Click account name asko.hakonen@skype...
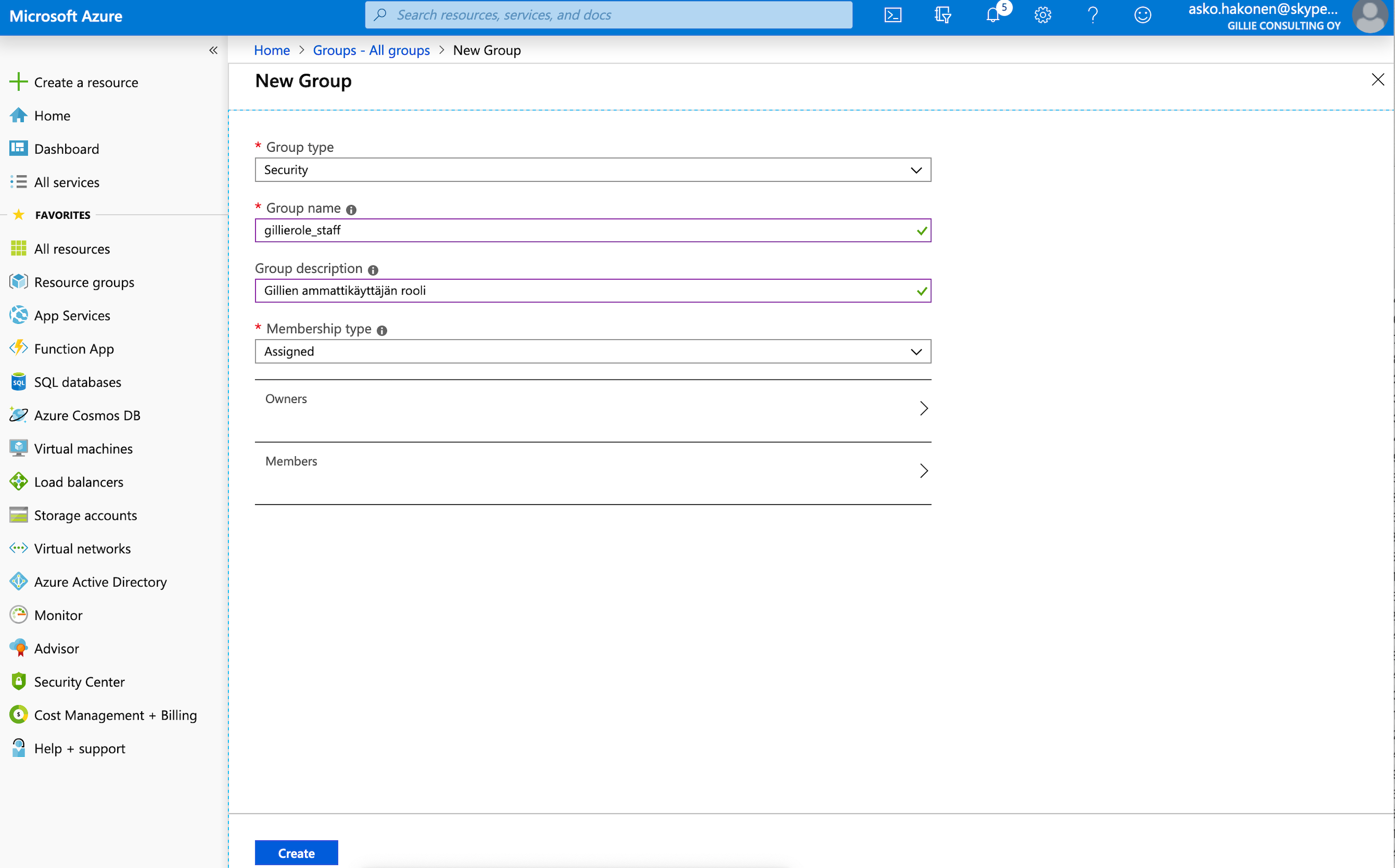Viewport: 1395px width, 868px height. [x=1262, y=8]
